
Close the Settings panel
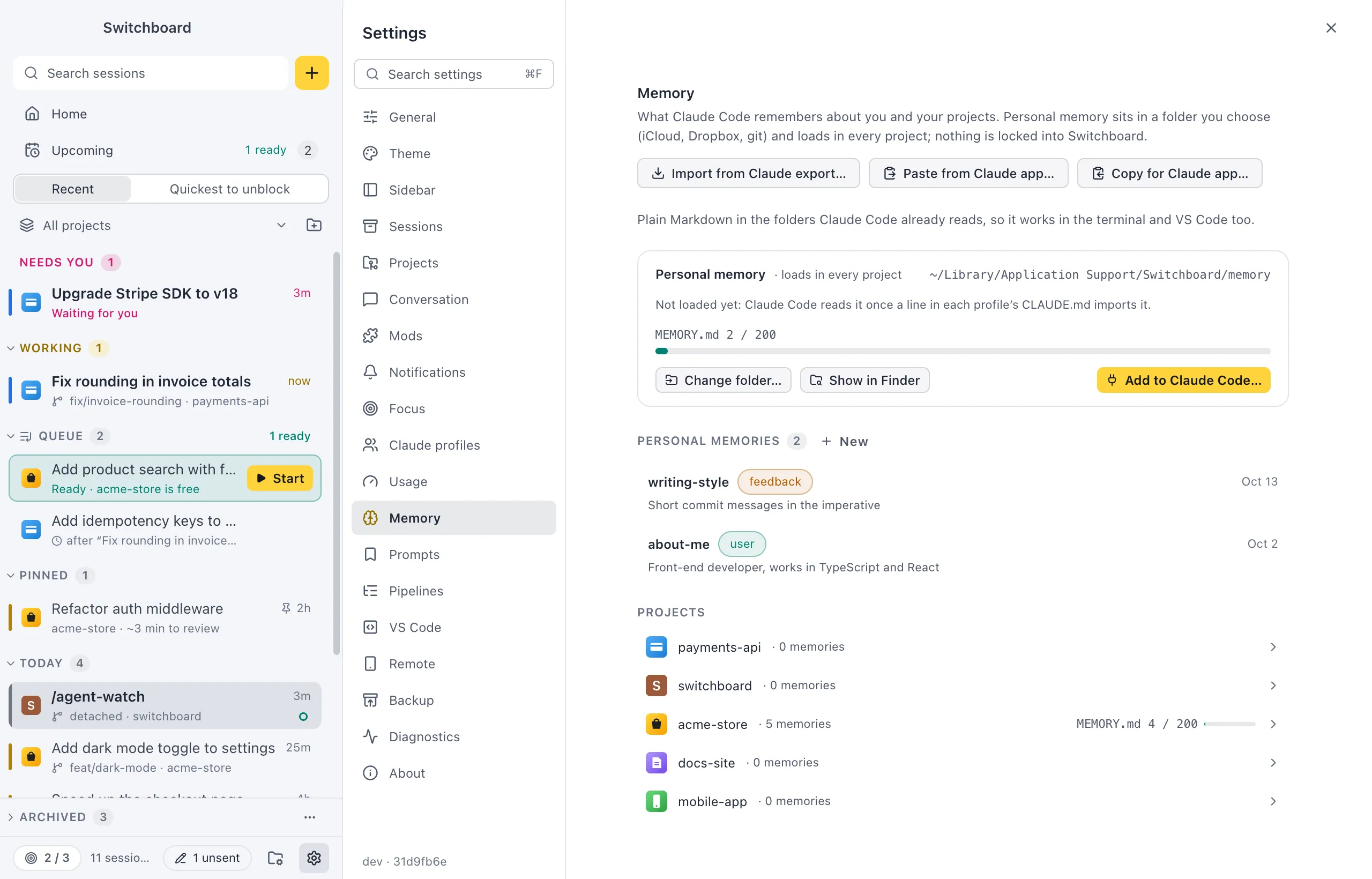click(x=1330, y=27)
